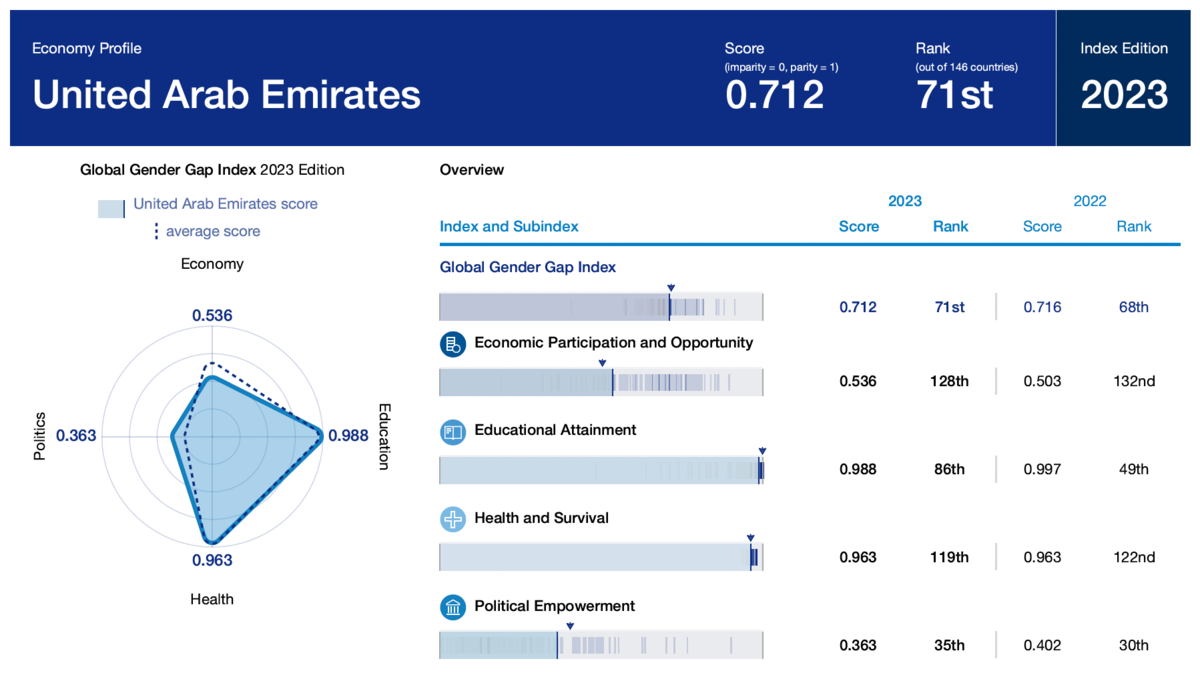Screen dimensions: 1200x679
Task: Click the 0.712 score in the header
Action: [x=774, y=94]
